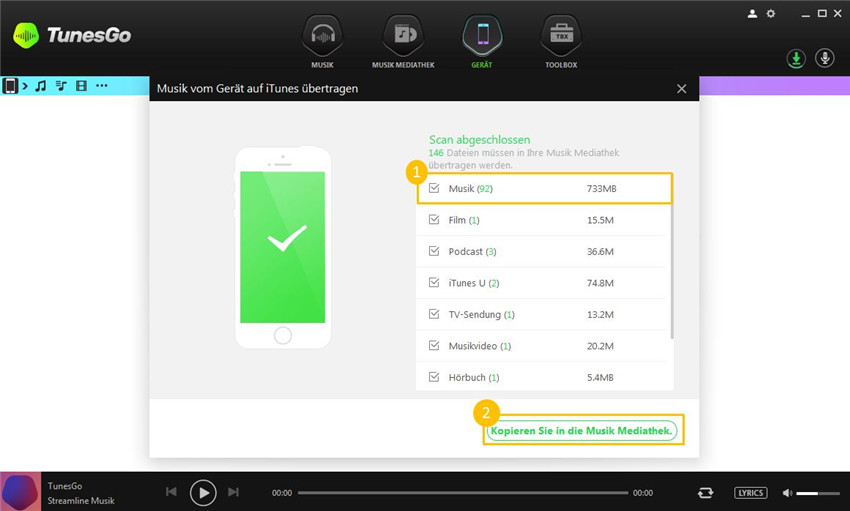Click the music note icon in blue bar

(x=41, y=86)
